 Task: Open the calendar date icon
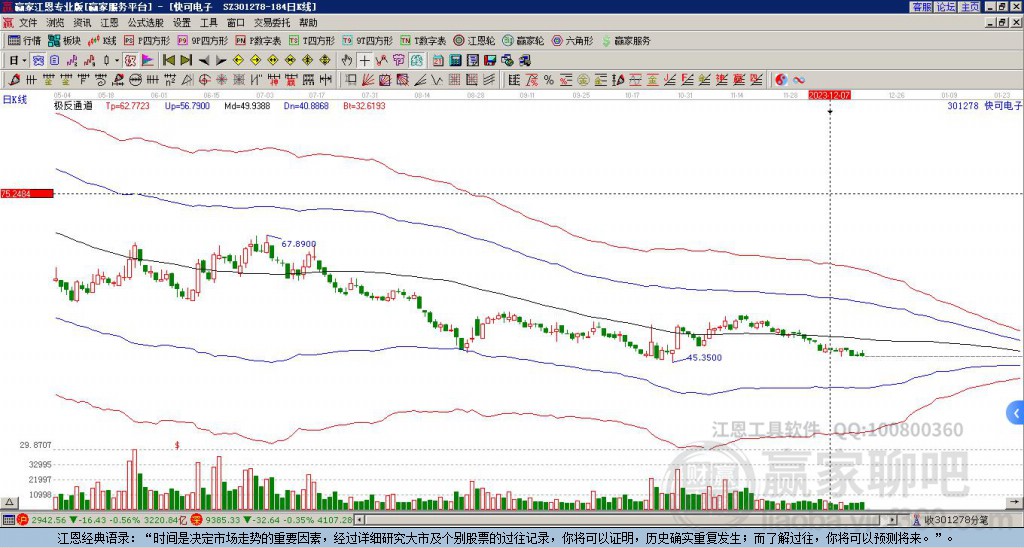(438, 61)
